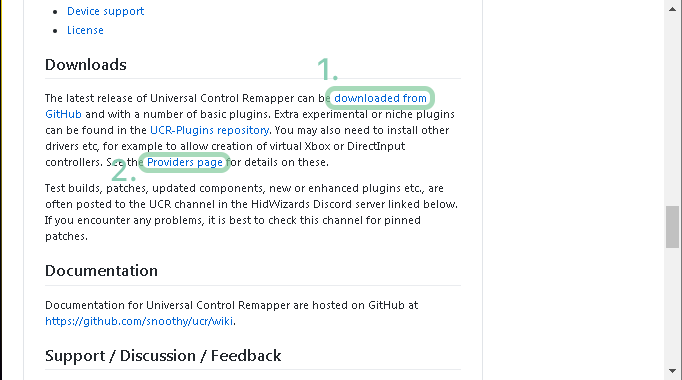Click the vertical scrollbar thumb
Image resolution: width=682 pixels, height=380 pixels.
(x=672, y=227)
